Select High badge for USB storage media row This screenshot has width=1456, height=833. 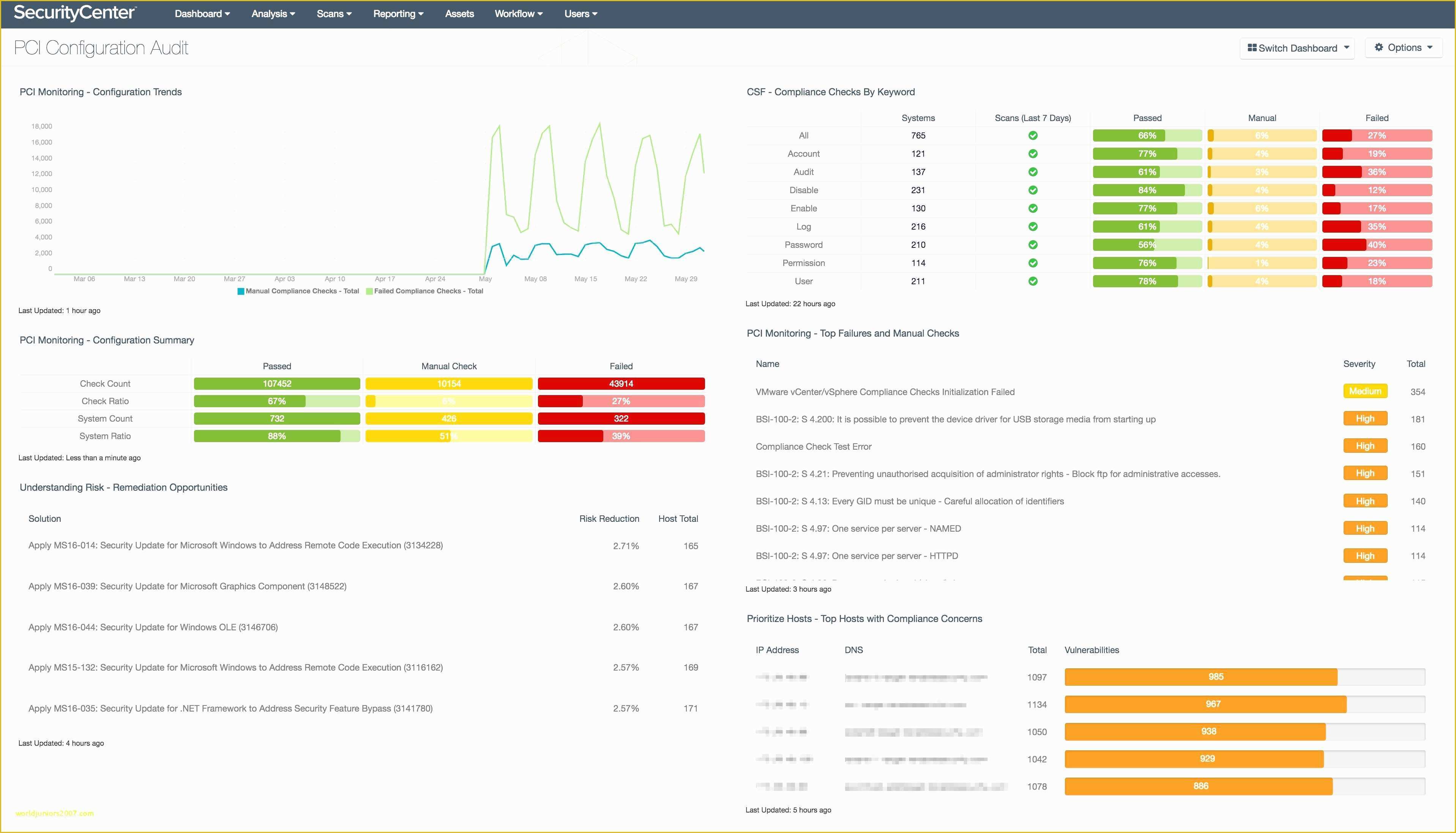[1365, 419]
